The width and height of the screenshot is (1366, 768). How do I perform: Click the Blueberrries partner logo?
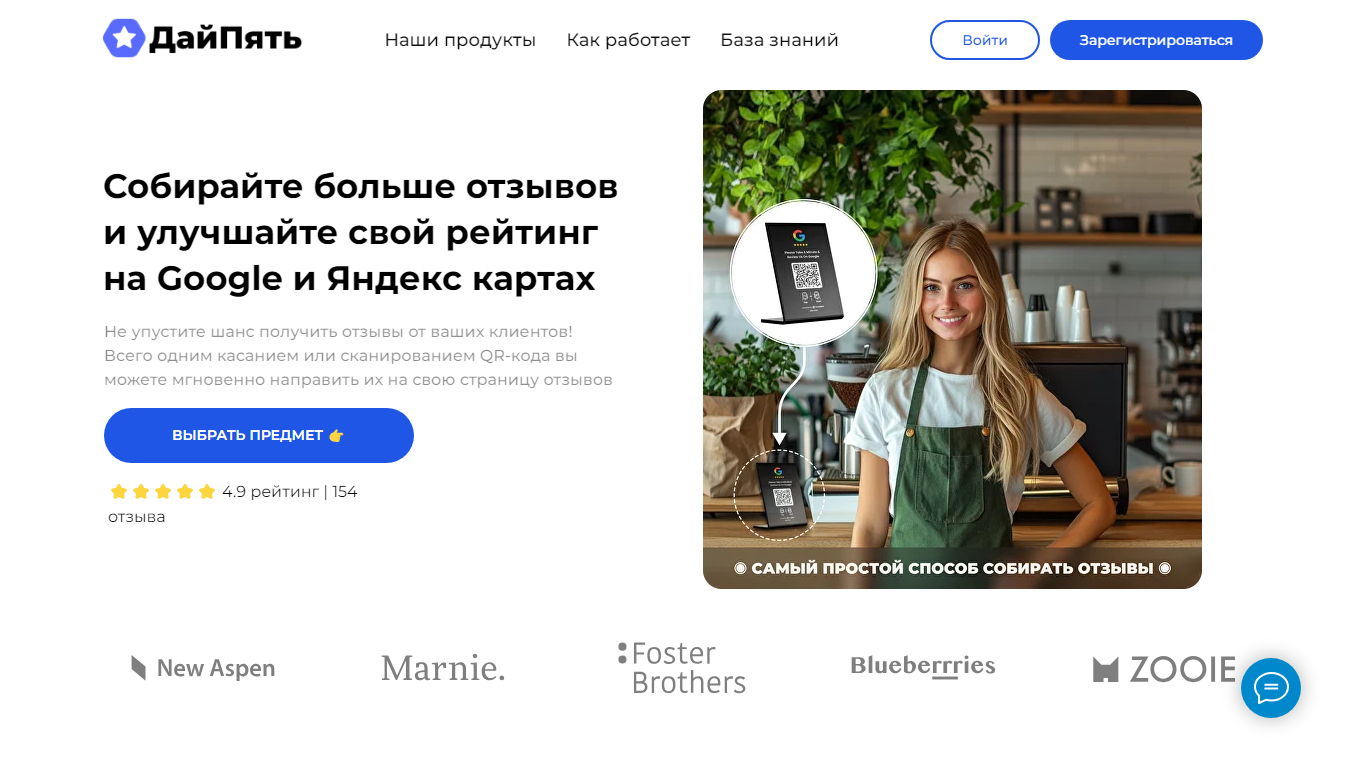(x=922, y=666)
